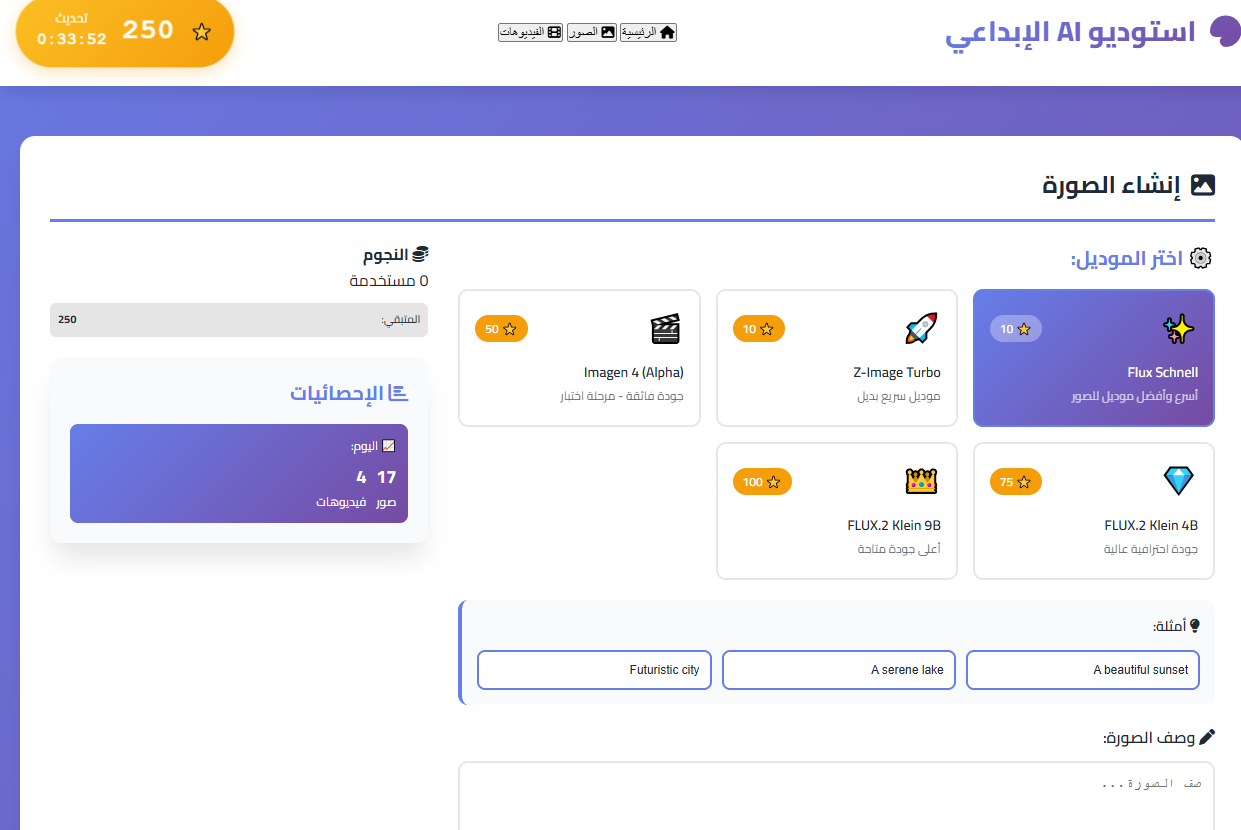Viewport: 1241px width, 830px height.
Task: Click the crown icon on FLUX.2 Klein 9B
Action: pyautogui.click(x=921, y=481)
